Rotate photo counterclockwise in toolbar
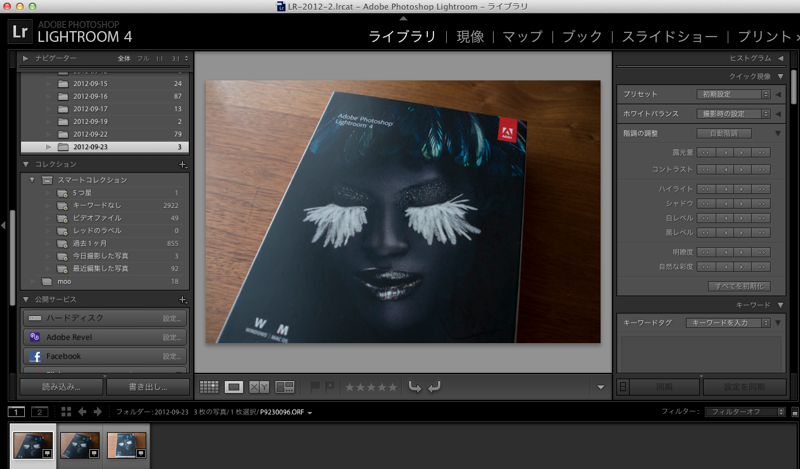Image resolution: width=800 pixels, height=469 pixels. (x=415, y=387)
